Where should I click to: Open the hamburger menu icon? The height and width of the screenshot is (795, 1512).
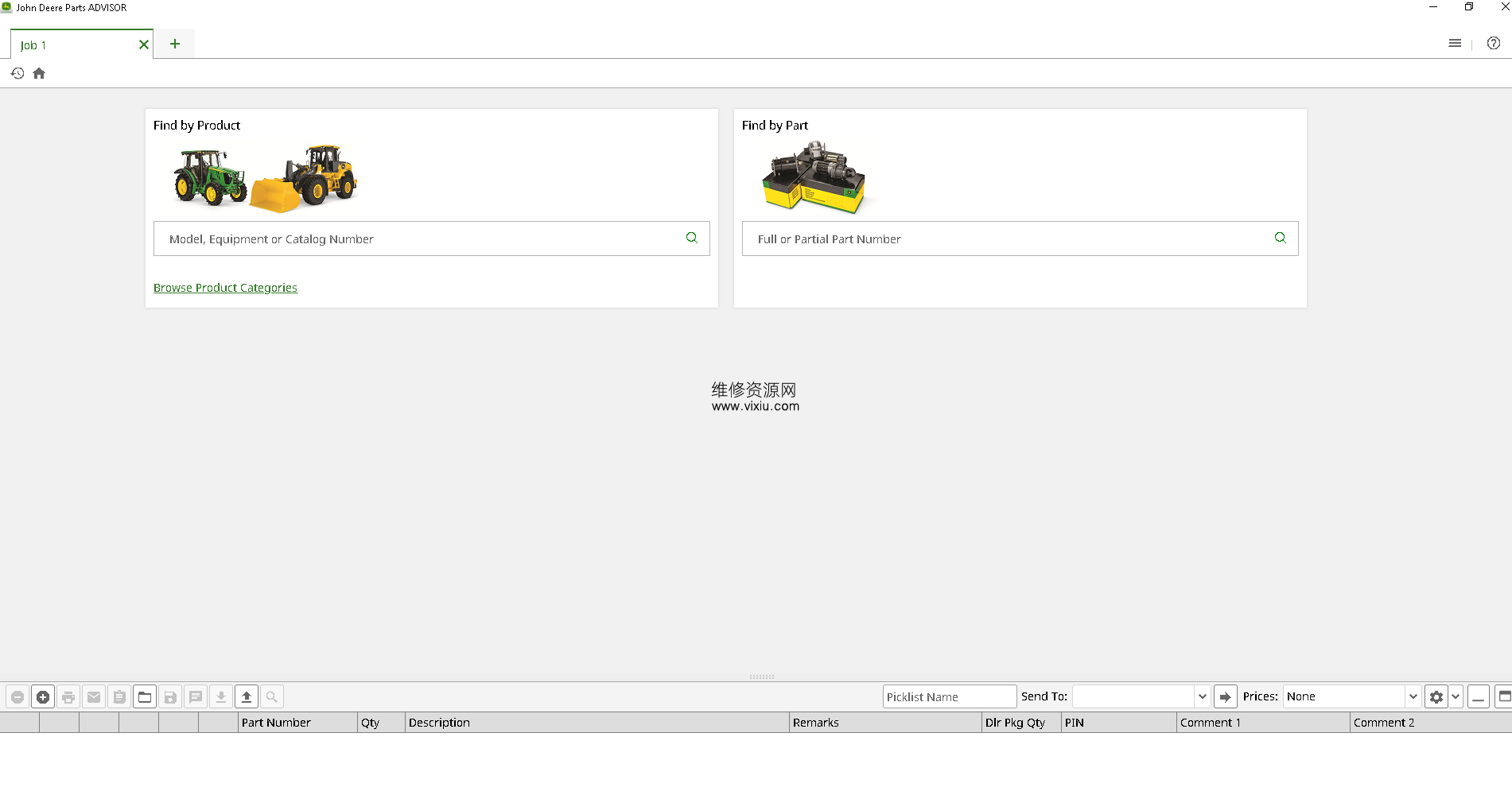pos(1455,44)
